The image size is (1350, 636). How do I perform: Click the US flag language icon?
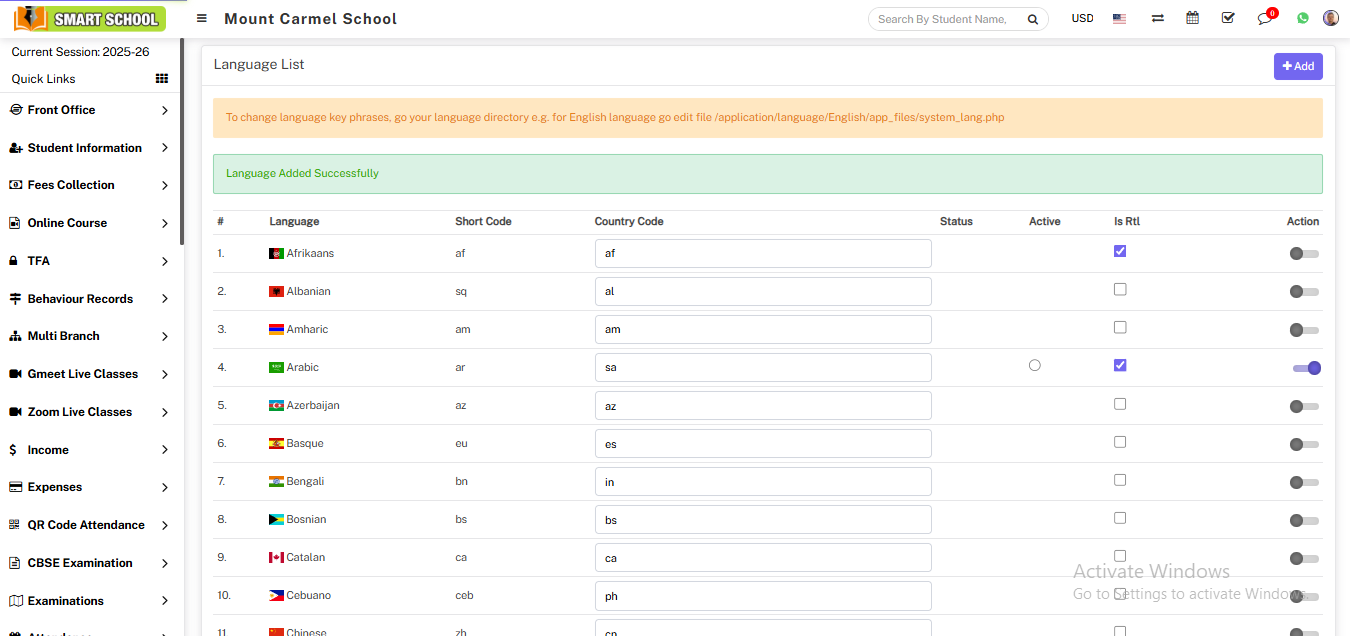pos(1119,18)
